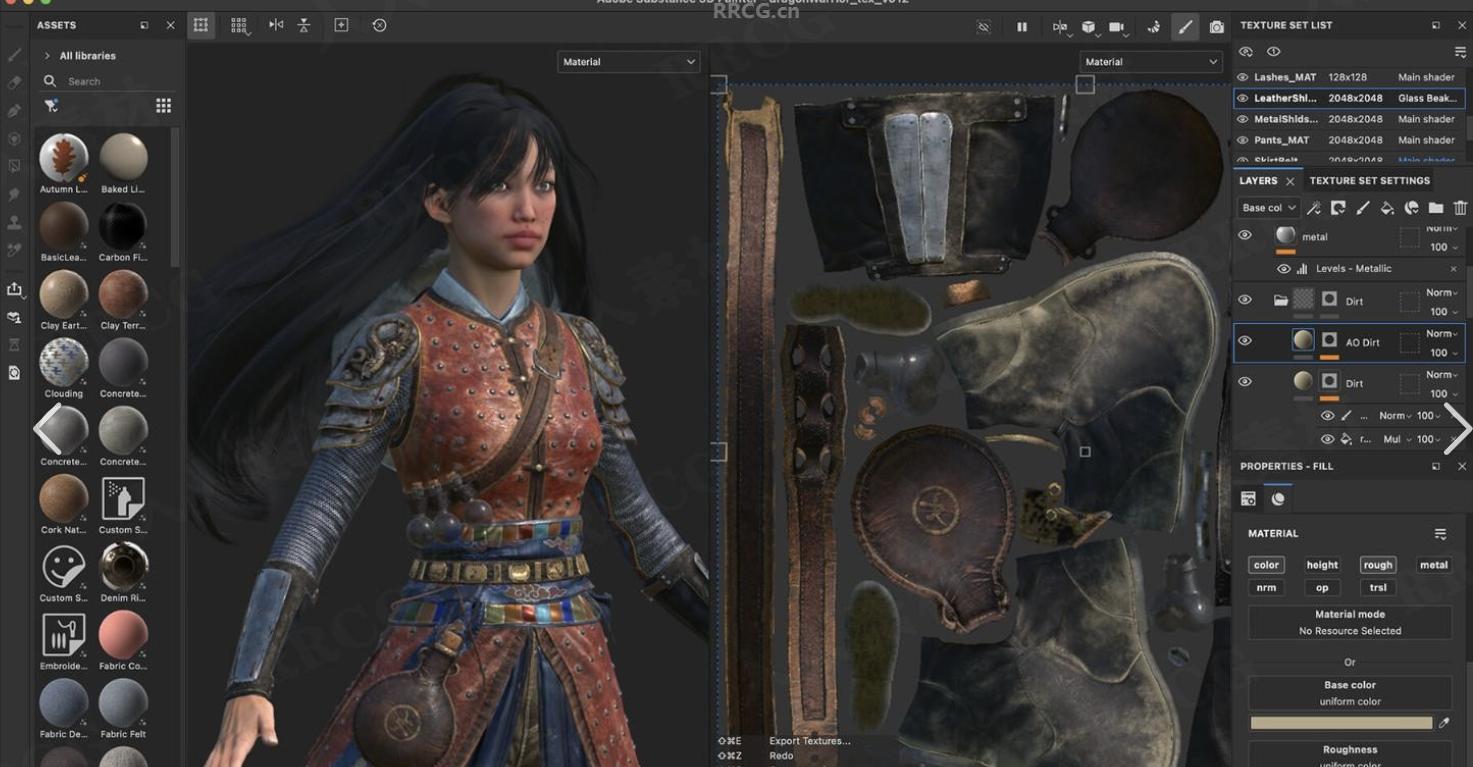The width and height of the screenshot is (1473, 767).
Task: Toggle the rough material channel
Action: pos(1377,565)
